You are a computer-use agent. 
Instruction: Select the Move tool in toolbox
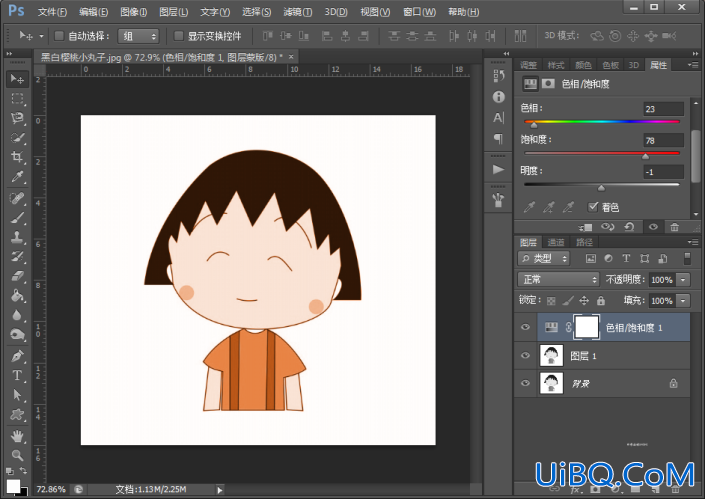coord(17,79)
